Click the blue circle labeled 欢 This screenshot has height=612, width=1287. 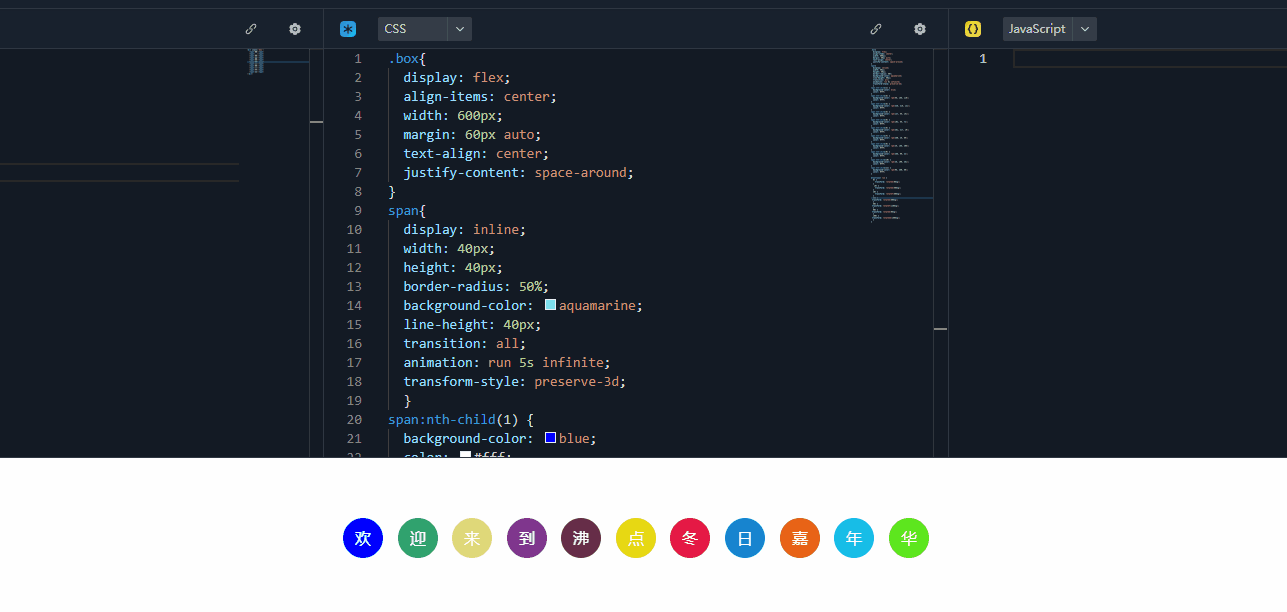[x=363, y=538]
